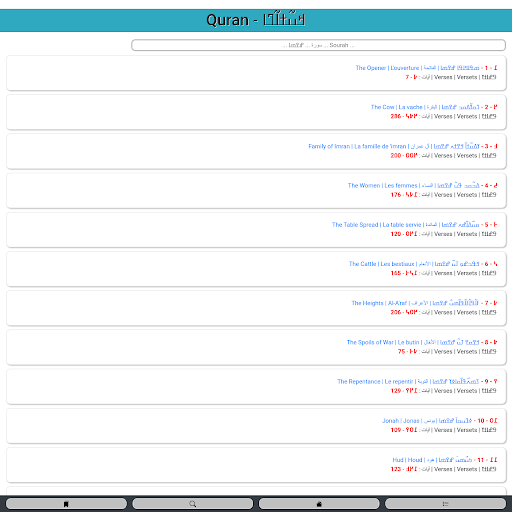This screenshot has width=512, height=512.
Task: Go to home via bottom bar button
Action: tap(319, 504)
